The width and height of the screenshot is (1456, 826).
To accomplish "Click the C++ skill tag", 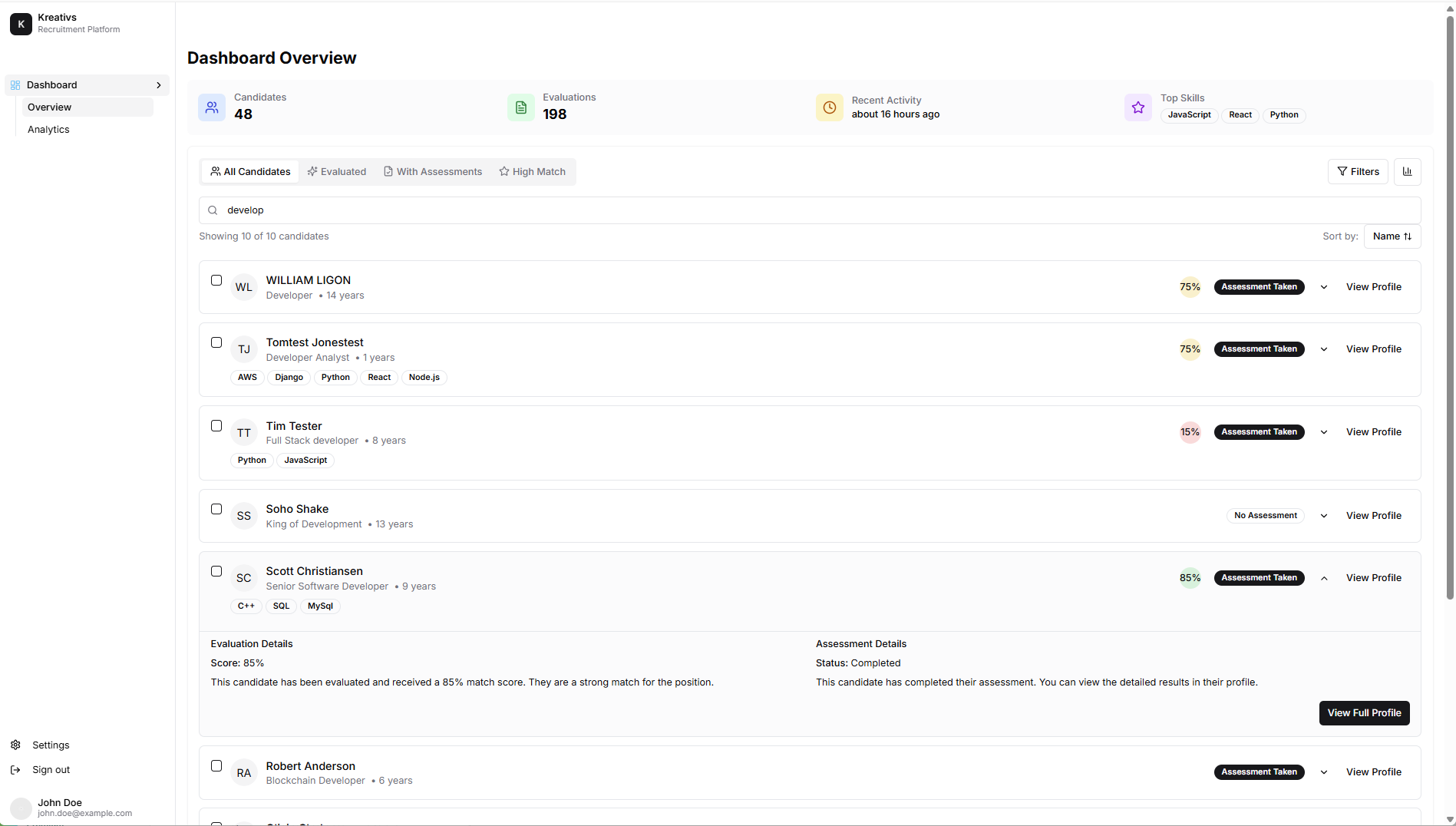I will coord(246,606).
